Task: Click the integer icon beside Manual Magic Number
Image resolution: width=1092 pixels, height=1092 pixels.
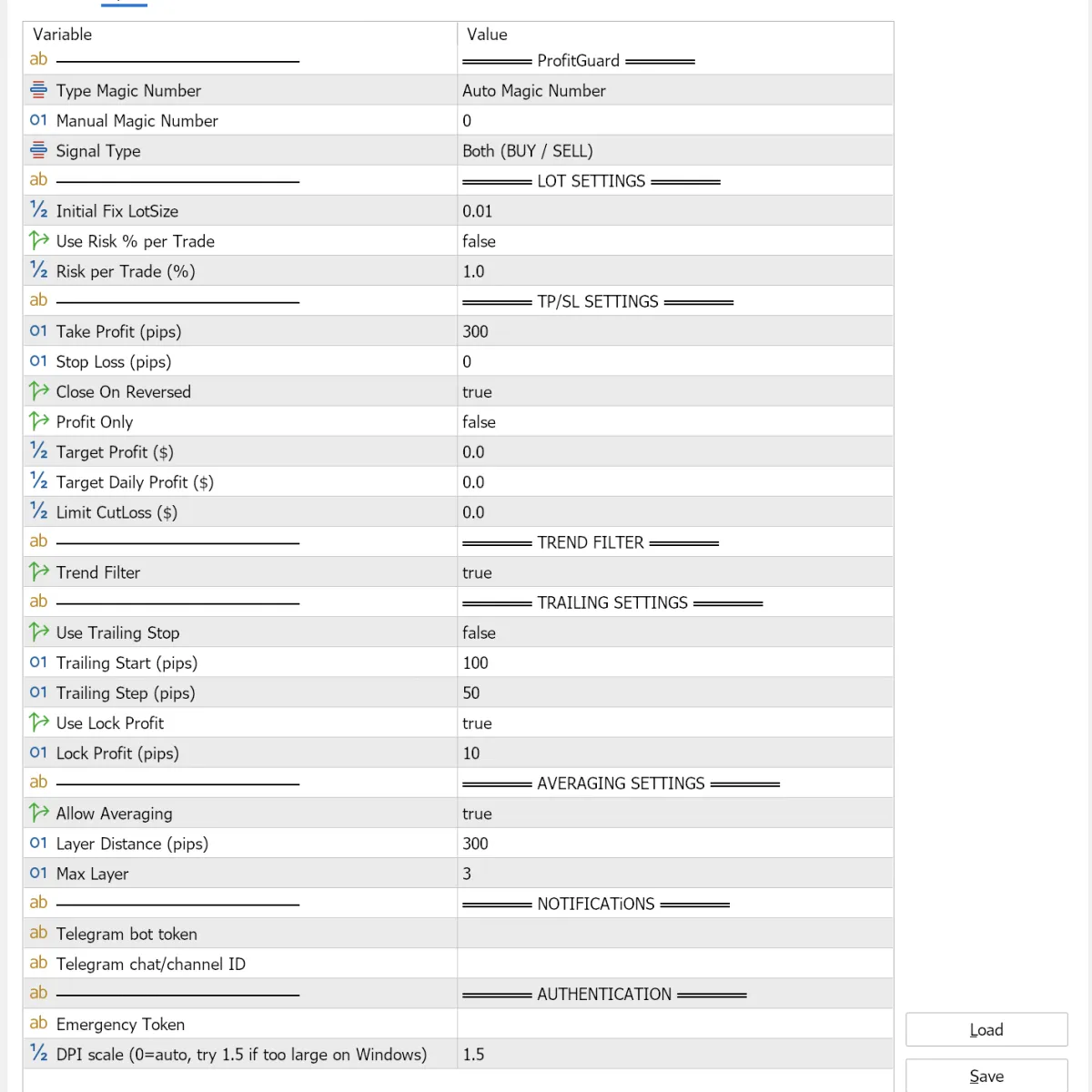Action: point(38,120)
